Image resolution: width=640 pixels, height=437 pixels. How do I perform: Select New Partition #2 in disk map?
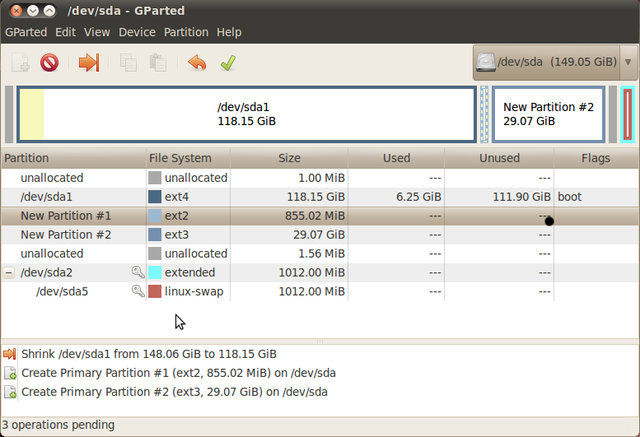point(548,114)
